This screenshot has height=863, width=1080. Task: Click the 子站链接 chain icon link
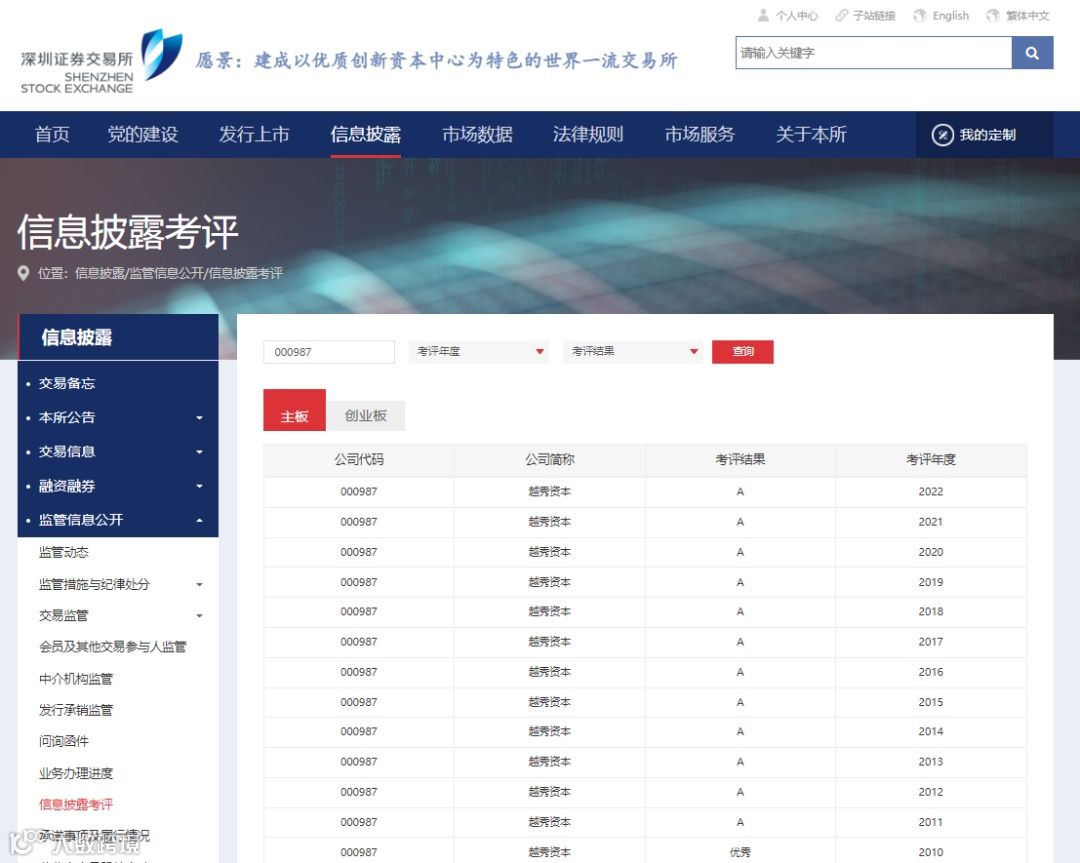point(865,15)
